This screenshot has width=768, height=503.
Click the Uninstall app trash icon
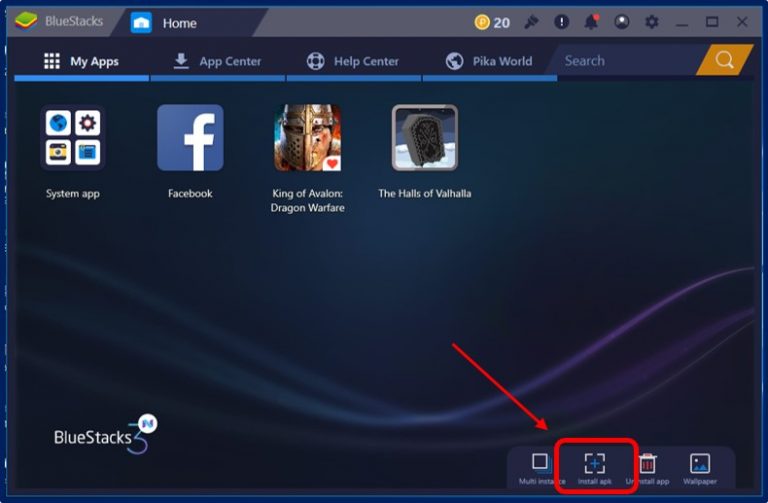(x=648, y=463)
